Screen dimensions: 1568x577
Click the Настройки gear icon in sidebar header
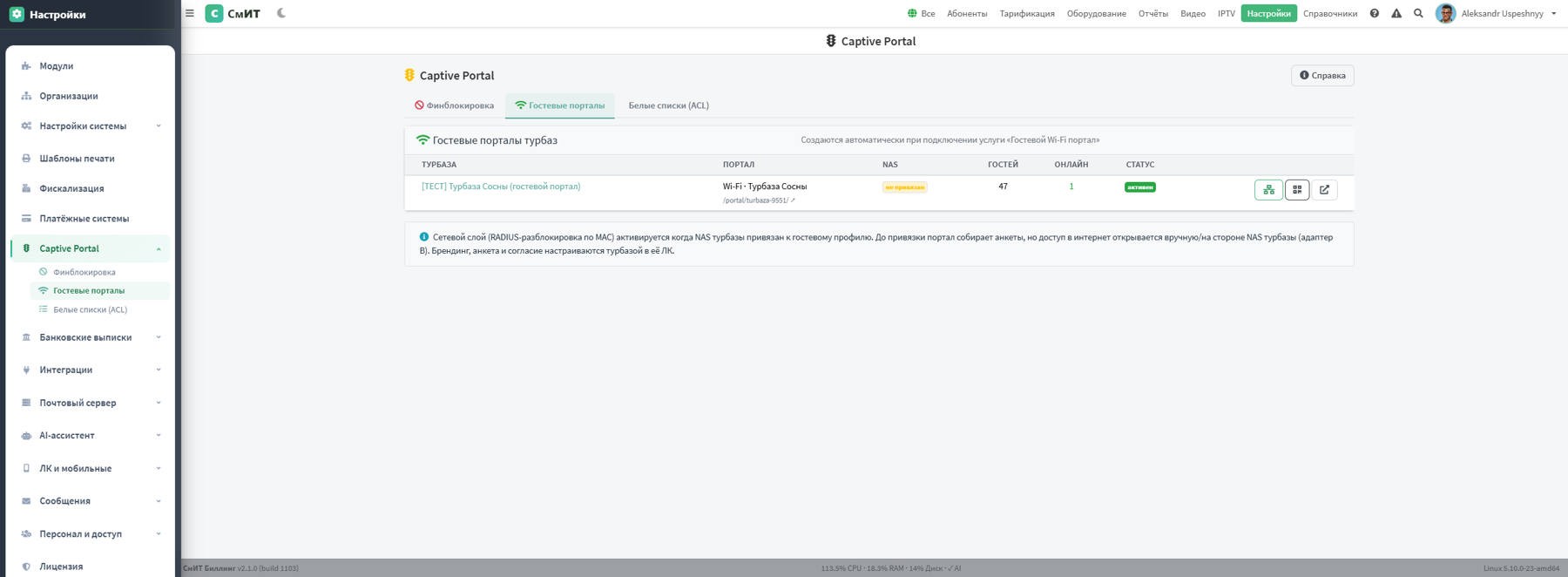(x=17, y=14)
